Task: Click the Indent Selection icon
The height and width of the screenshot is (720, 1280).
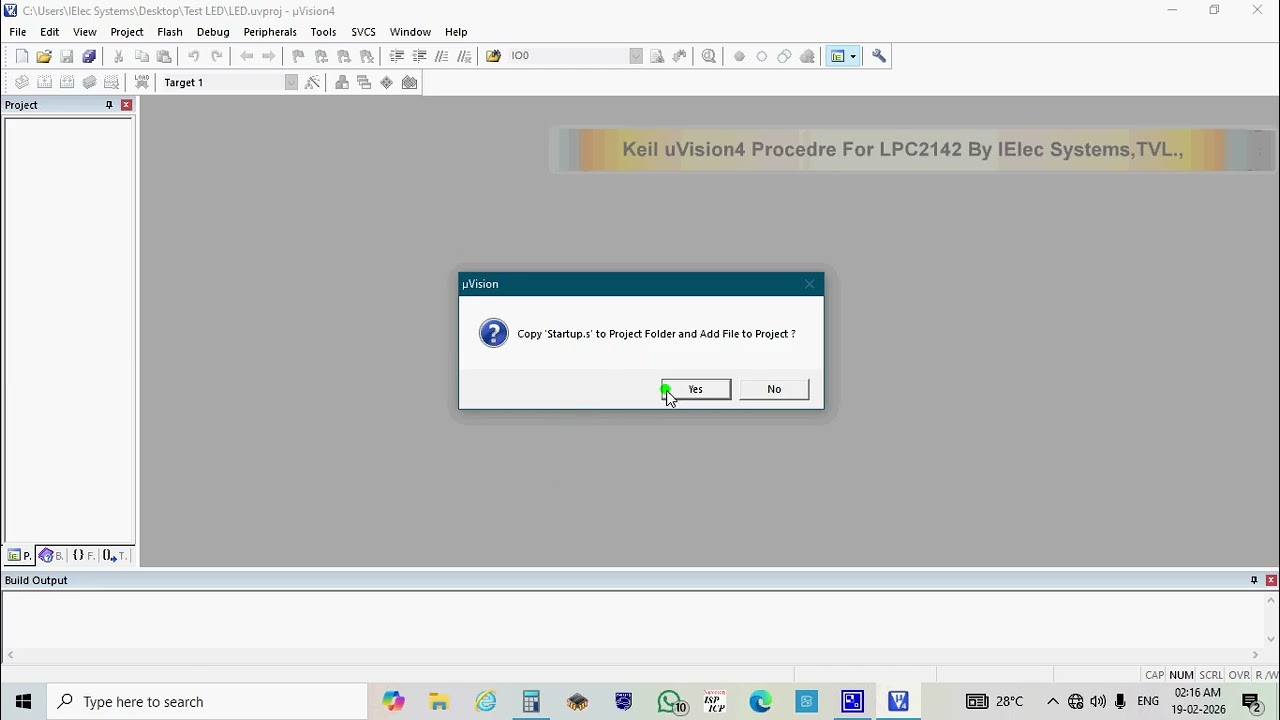Action: pyautogui.click(x=397, y=56)
